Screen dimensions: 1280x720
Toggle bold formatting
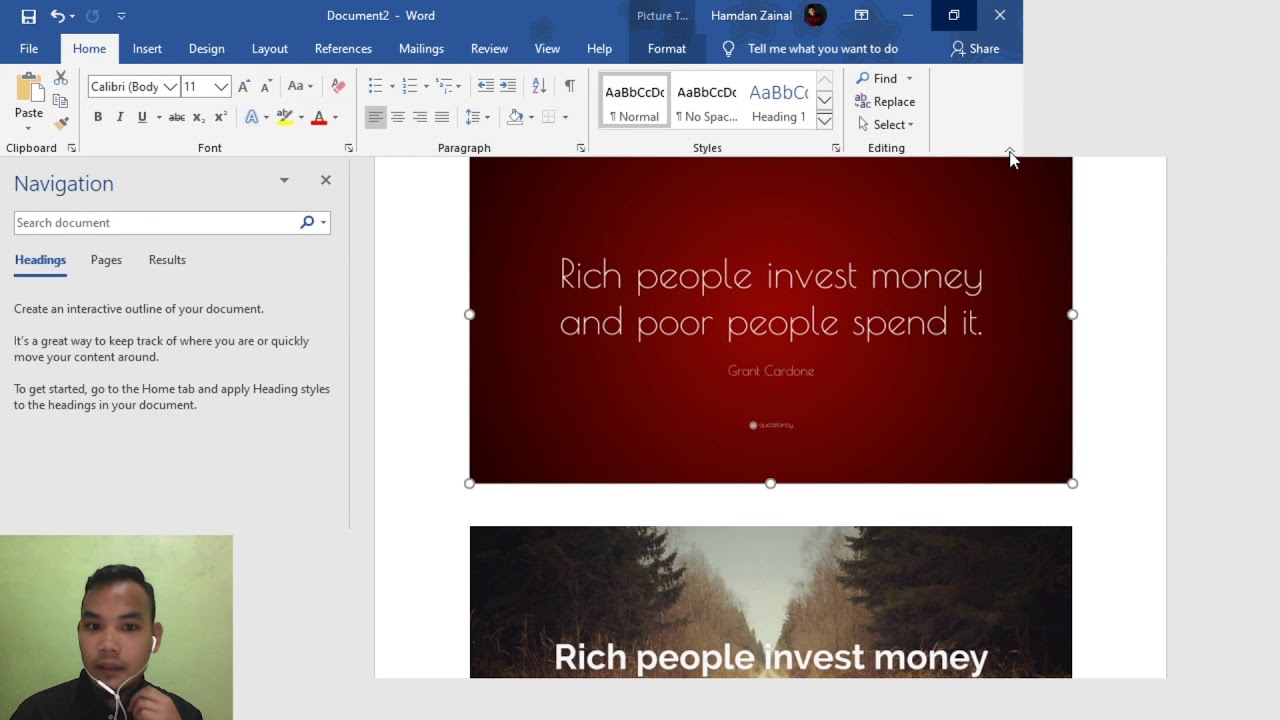98,117
